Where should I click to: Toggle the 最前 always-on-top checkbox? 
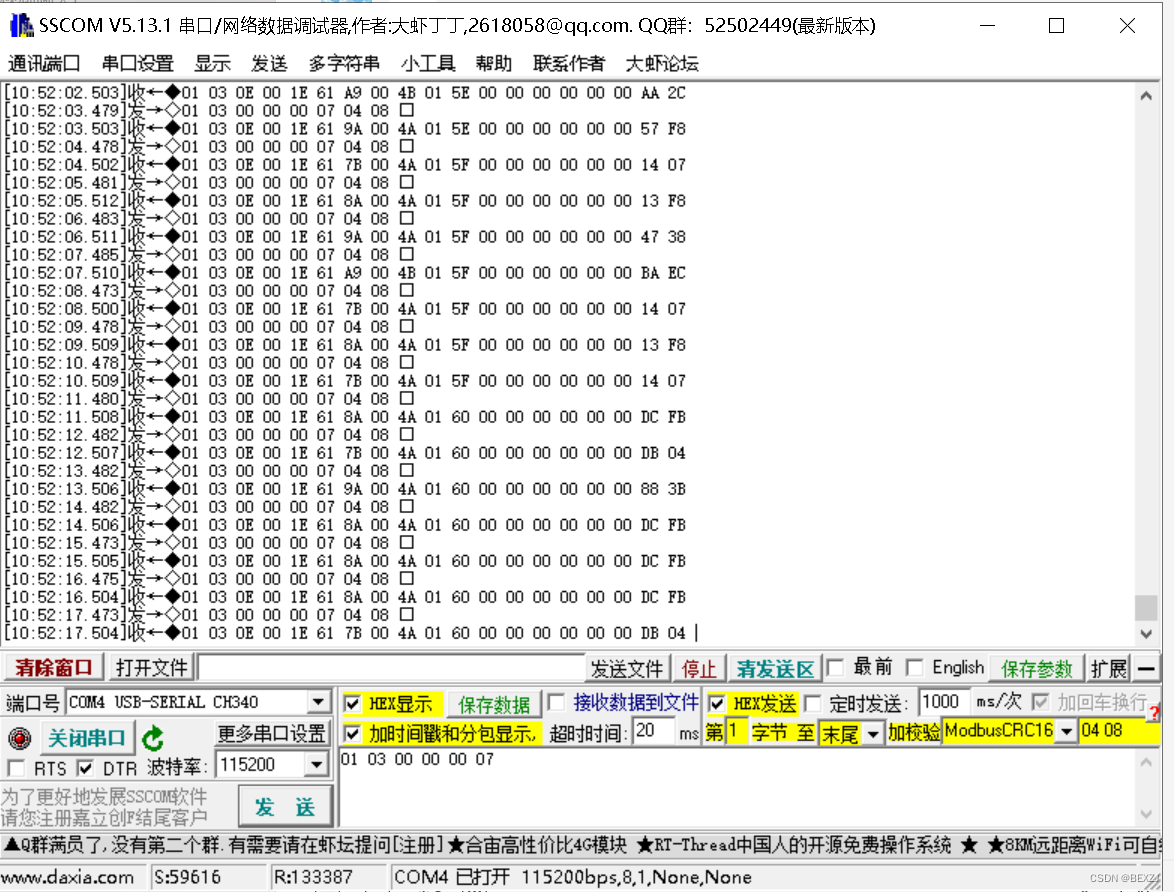click(836, 667)
